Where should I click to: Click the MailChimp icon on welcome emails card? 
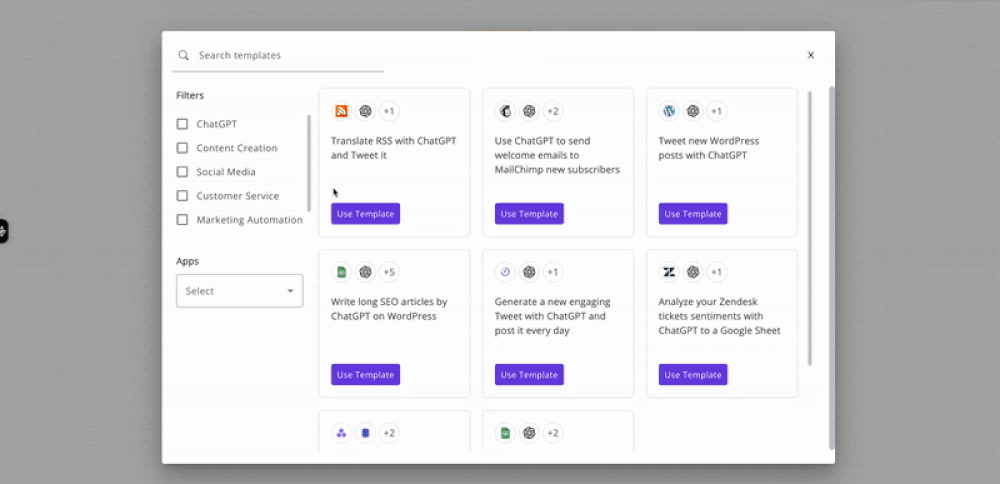click(x=506, y=111)
